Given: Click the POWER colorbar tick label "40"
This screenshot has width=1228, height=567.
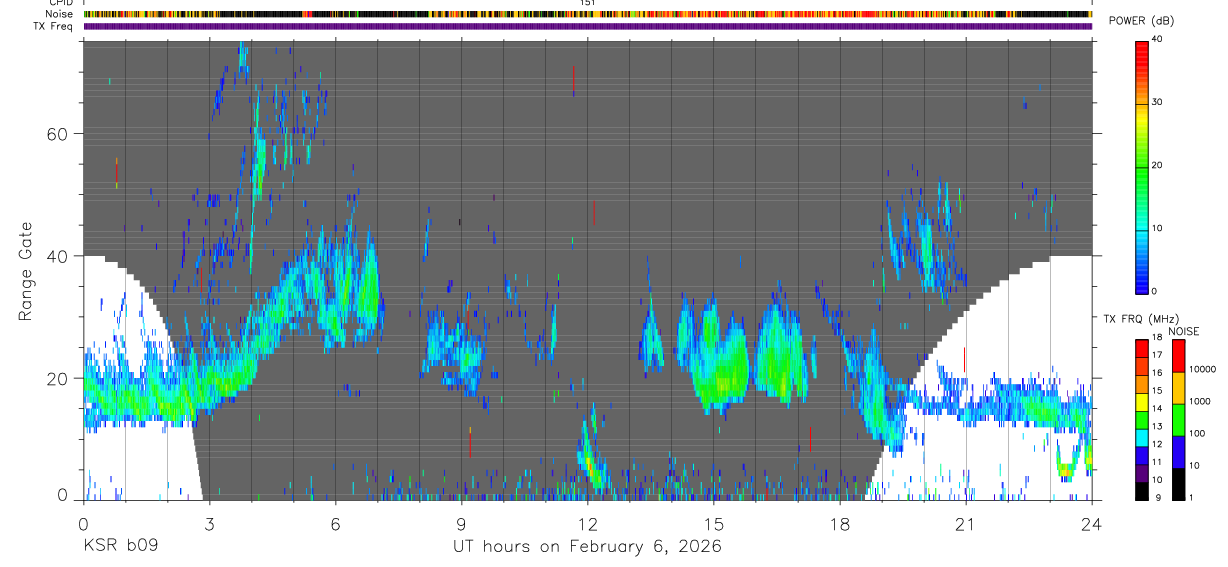Looking at the screenshot, I should point(1157,39).
